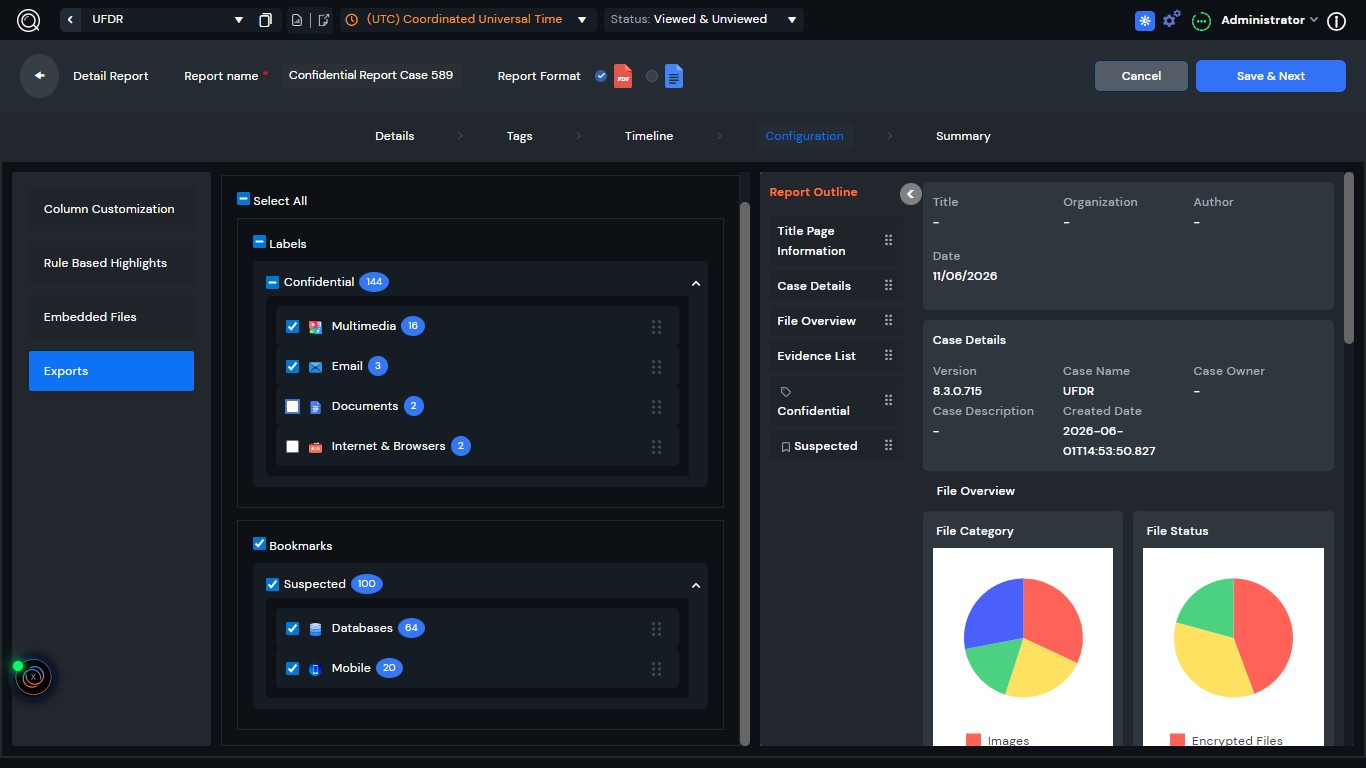Click the exports list vertical scrollbar
This screenshot has height=768, width=1366.
coord(744,473)
